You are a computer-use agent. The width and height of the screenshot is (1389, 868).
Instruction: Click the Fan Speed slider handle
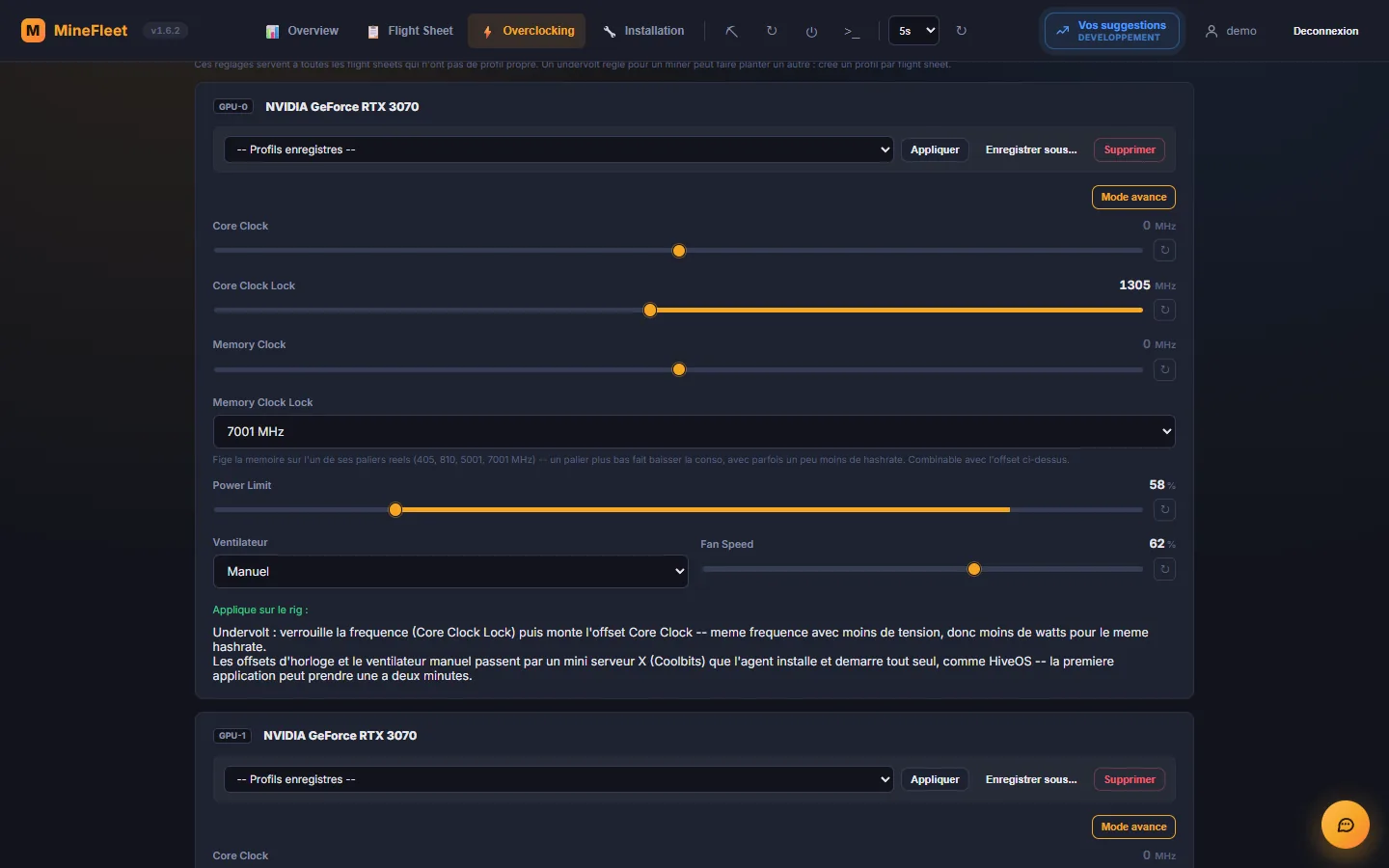974,569
